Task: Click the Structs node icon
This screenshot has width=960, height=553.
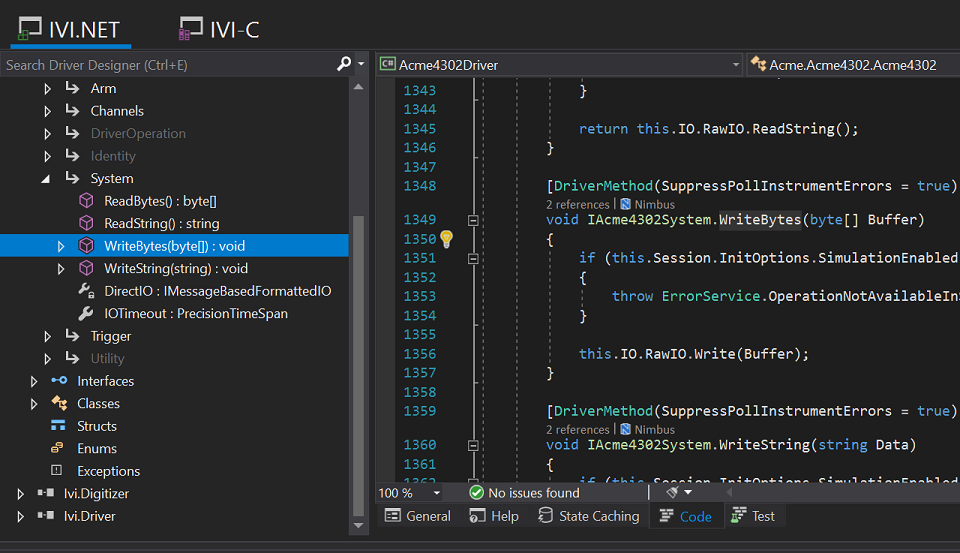Action: click(58, 425)
